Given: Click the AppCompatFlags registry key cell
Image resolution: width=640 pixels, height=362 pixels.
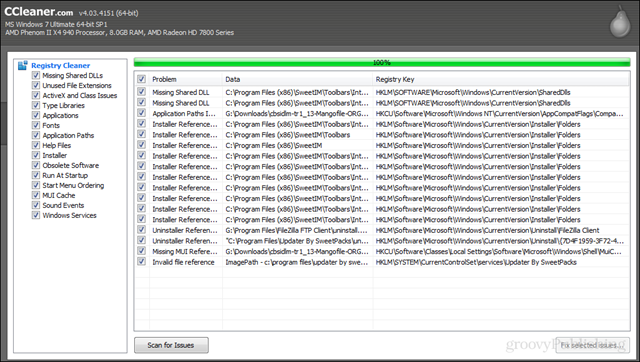Looking at the screenshot, I should pos(500,113).
